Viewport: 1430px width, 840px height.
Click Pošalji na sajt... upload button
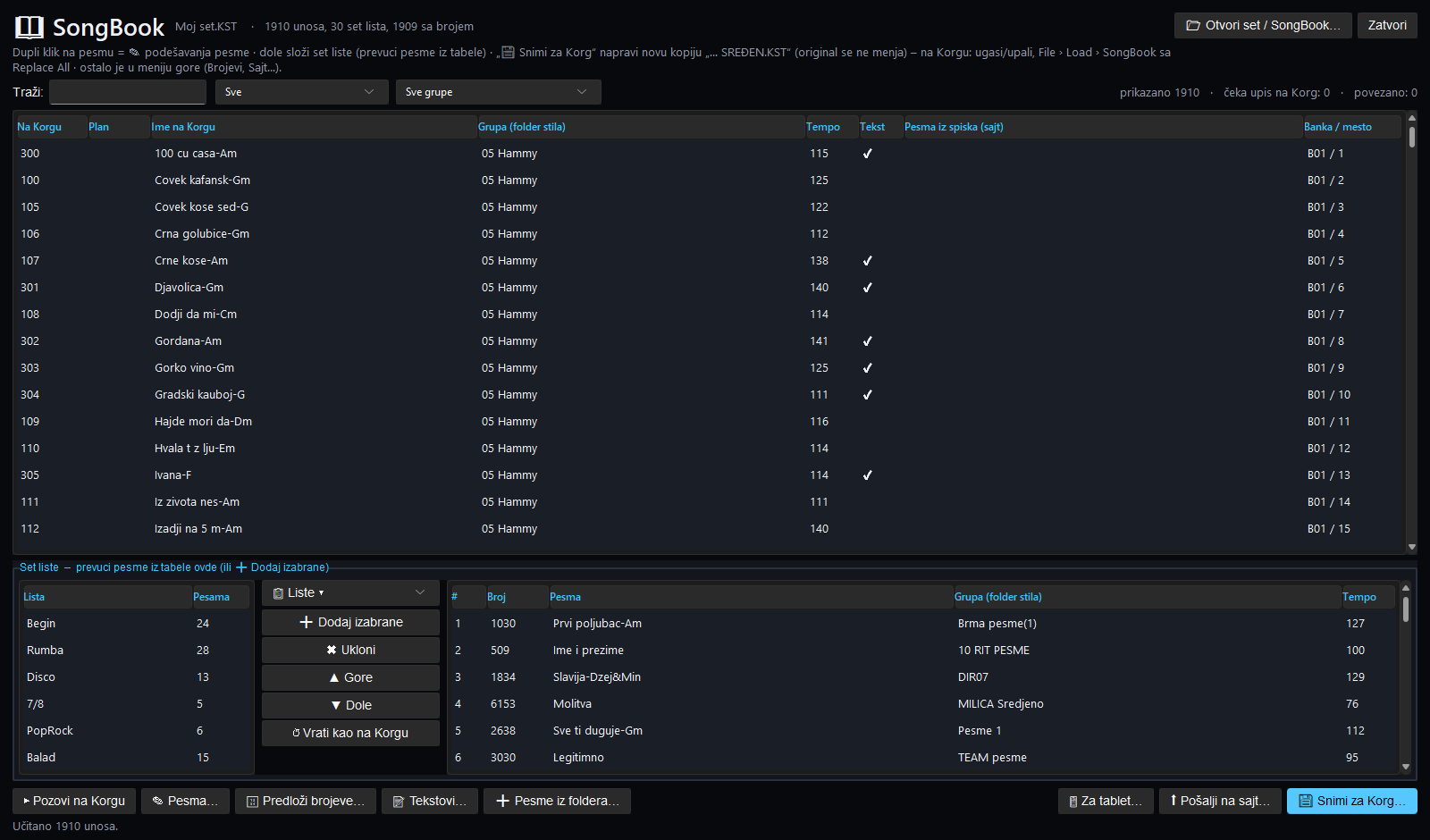point(1220,801)
